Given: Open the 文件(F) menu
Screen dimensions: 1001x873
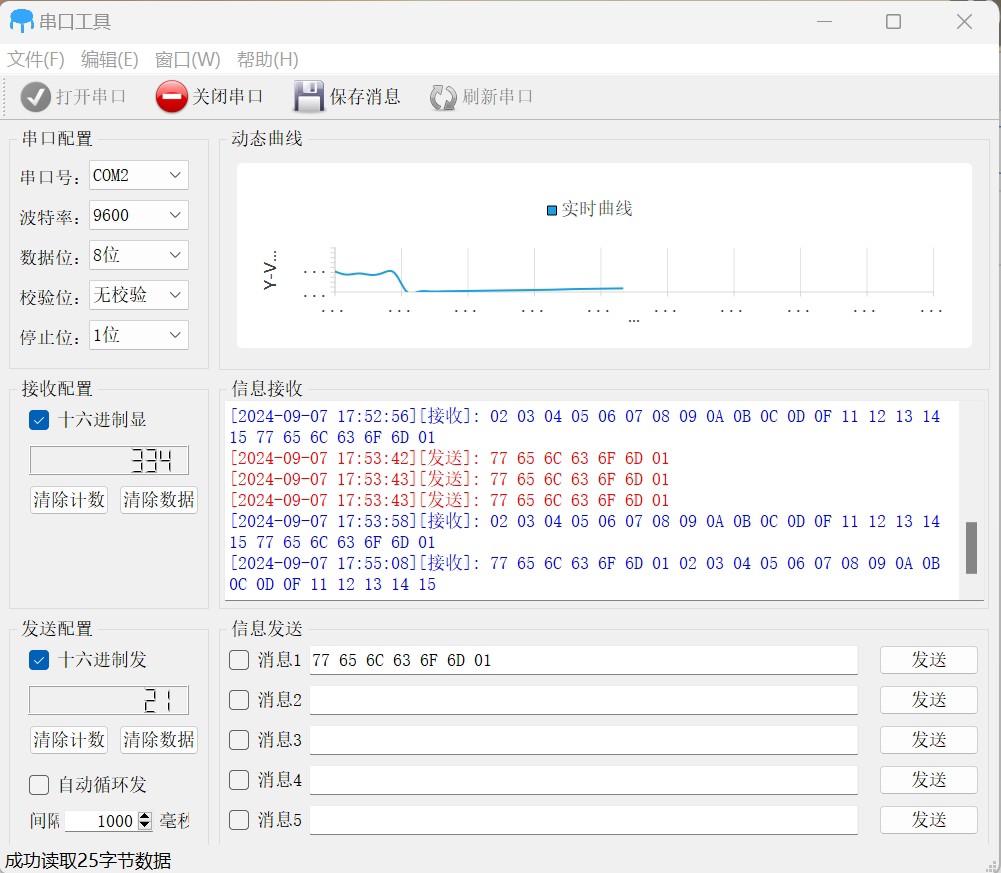Looking at the screenshot, I should 36,60.
